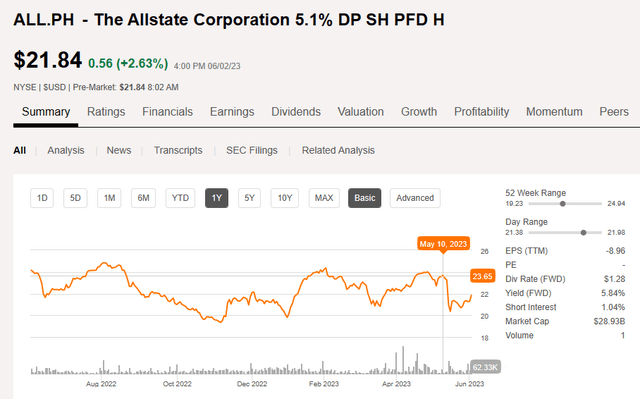Click the 52 Week Range slider dot

(562, 204)
